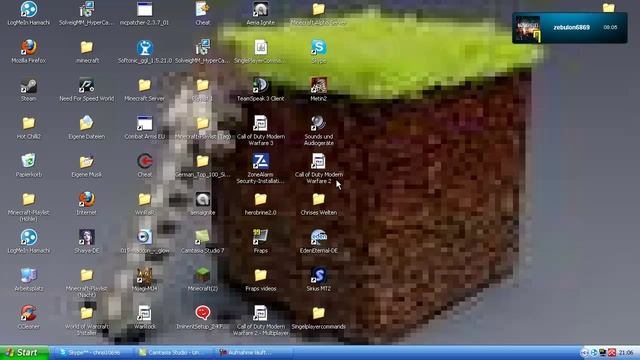Select the herobrine2.0 folder
Image resolution: width=640 pixels, height=360 pixels.
pyautogui.click(x=260, y=199)
